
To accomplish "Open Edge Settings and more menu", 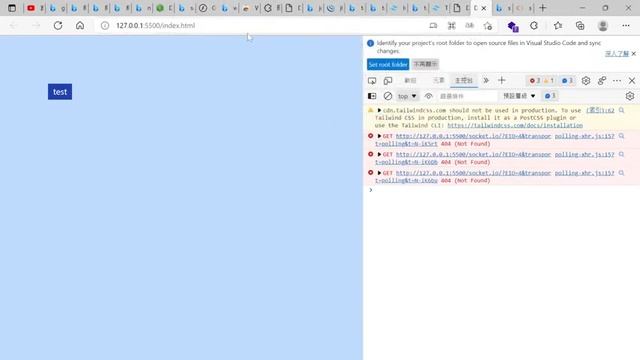I will click(x=626, y=26).
